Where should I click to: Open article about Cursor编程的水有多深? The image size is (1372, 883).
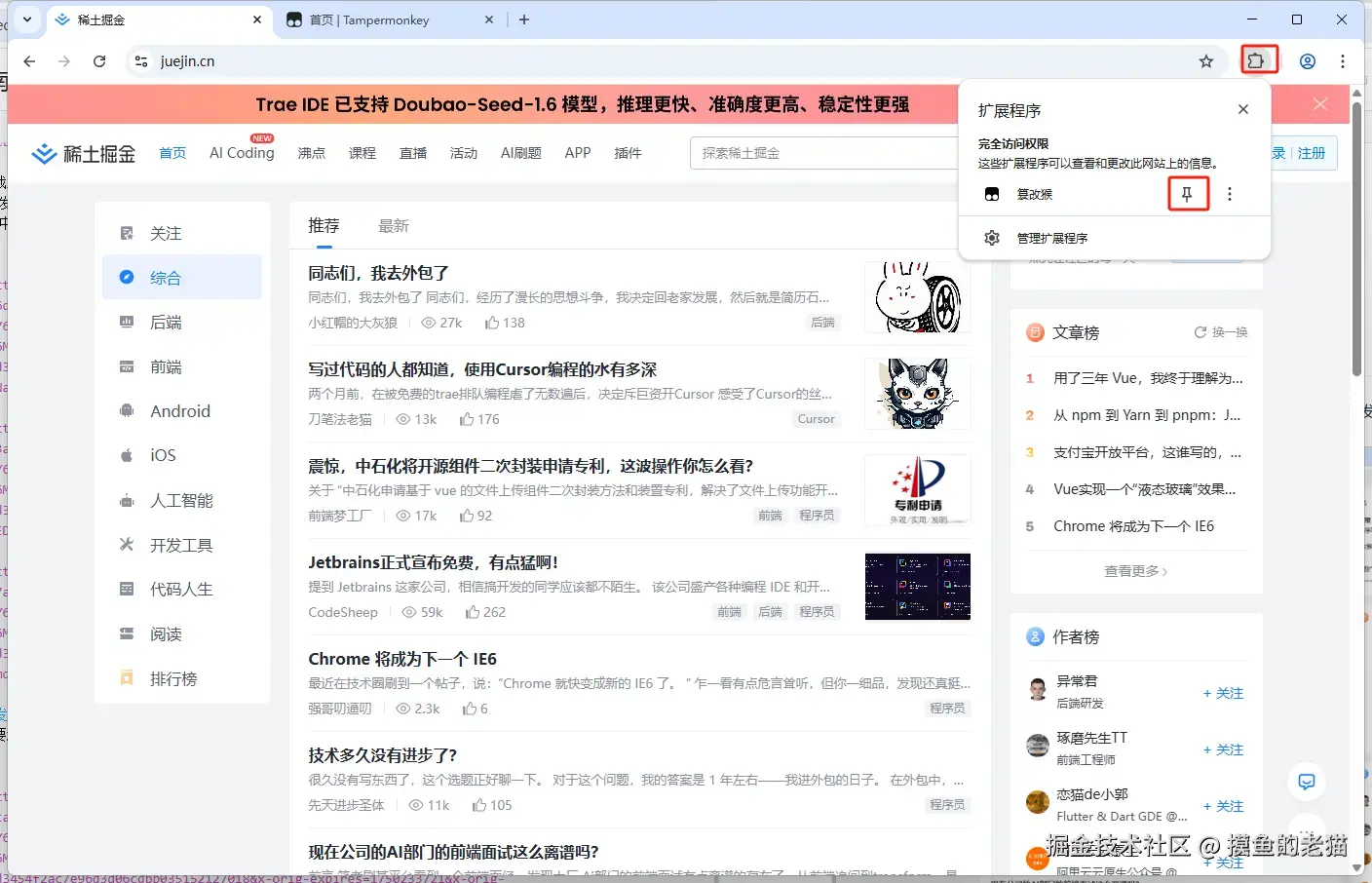[482, 369]
